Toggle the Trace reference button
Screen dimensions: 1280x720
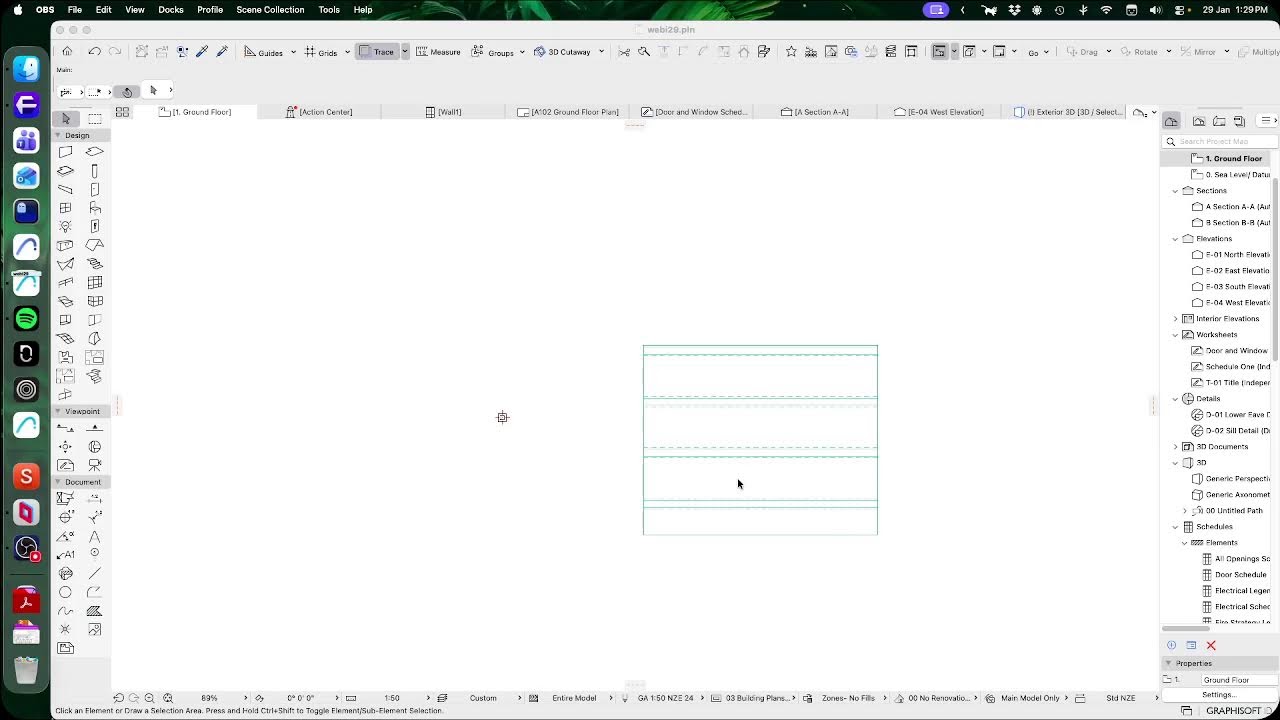coord(378,52)
